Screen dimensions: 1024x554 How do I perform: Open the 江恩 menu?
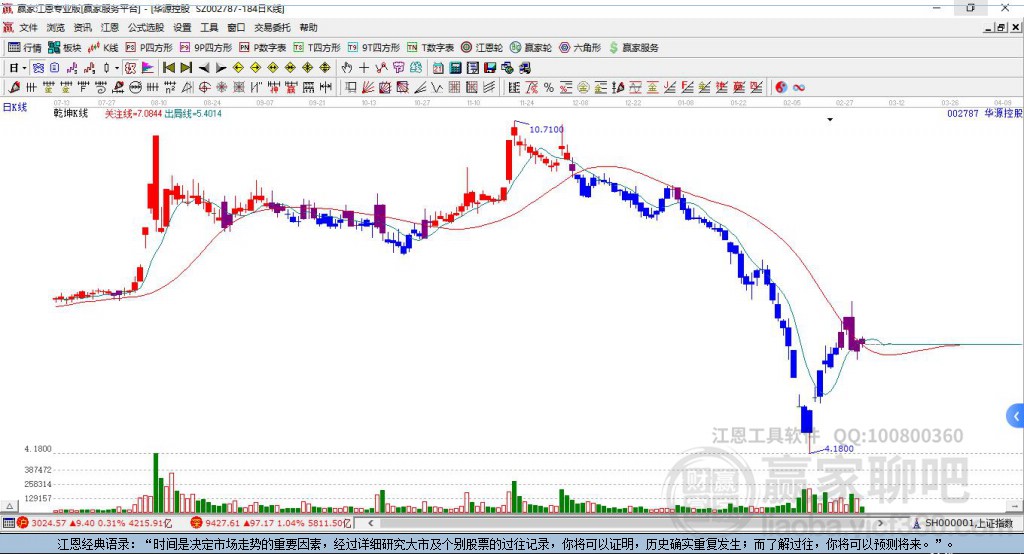tap(110, 27)
